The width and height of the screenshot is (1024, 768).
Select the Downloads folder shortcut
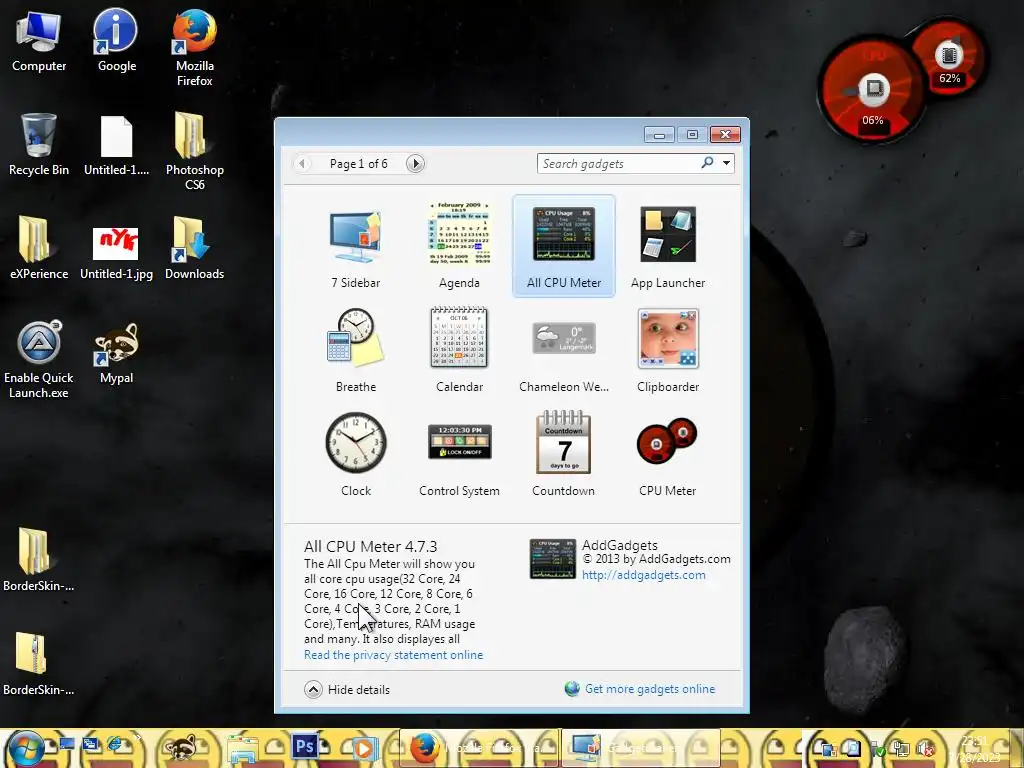pos(194,249)
